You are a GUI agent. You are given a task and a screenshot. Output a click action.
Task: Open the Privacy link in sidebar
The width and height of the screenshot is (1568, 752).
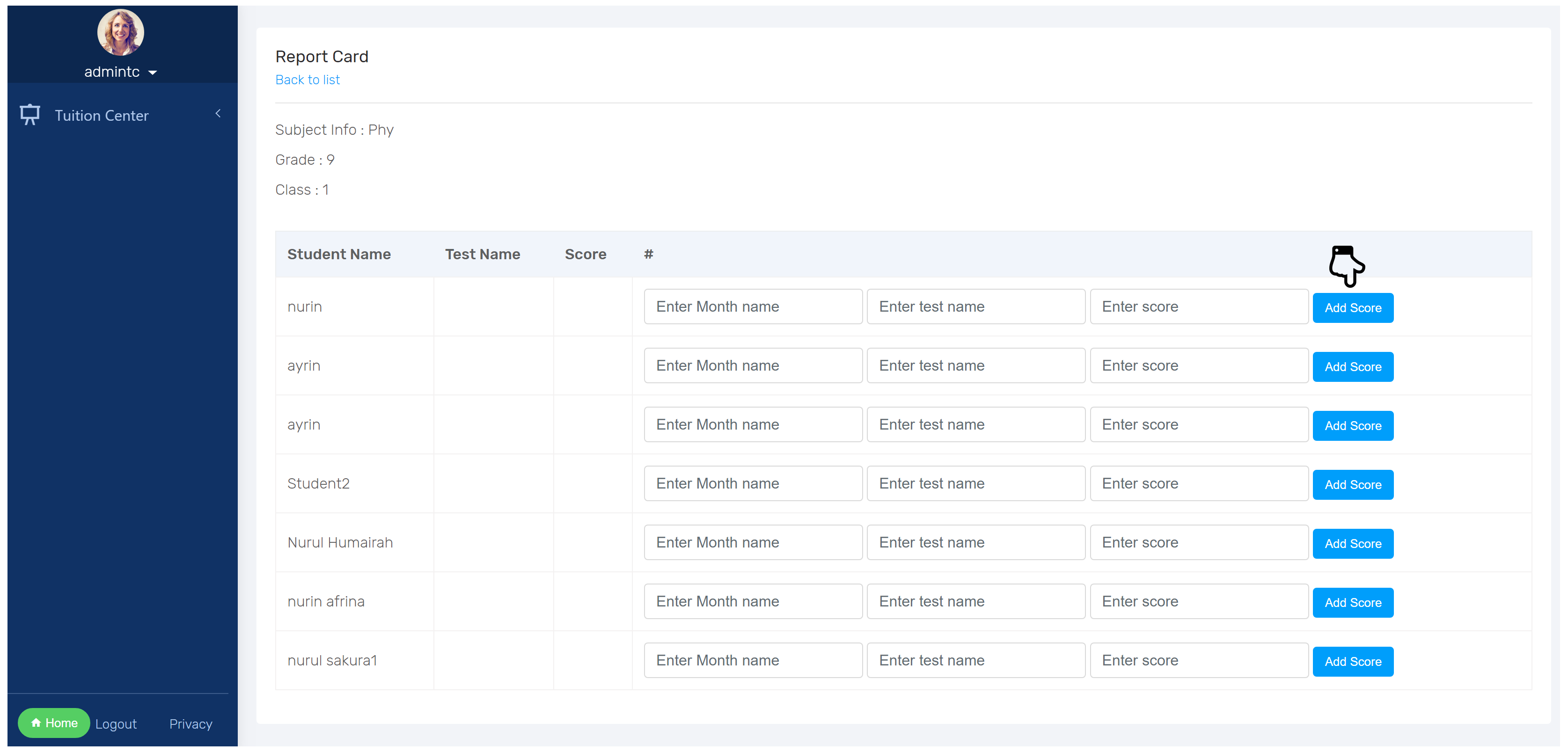[x=191, y=724]
